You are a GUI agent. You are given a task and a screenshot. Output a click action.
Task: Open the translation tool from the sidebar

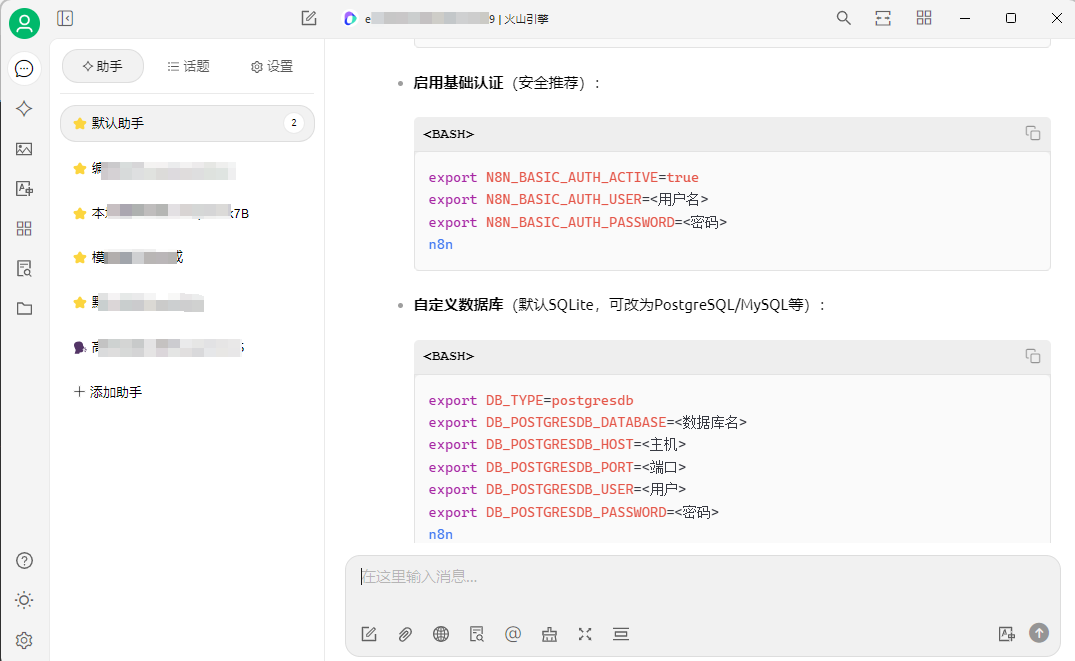(x=23, y=188)
